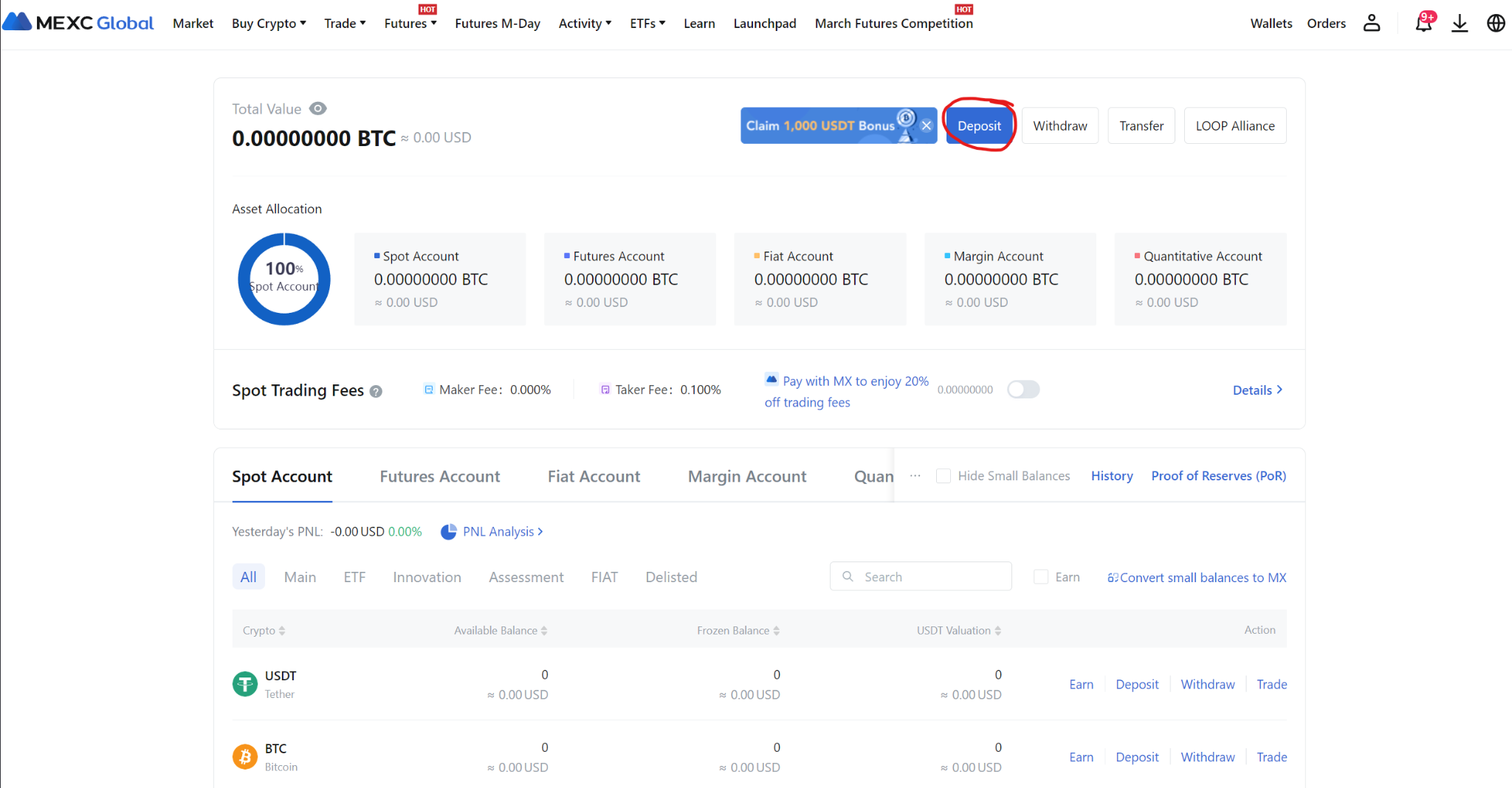Open the user profile icon
This screenshot has height=788, width=1512.
(x=1372, y=23)
